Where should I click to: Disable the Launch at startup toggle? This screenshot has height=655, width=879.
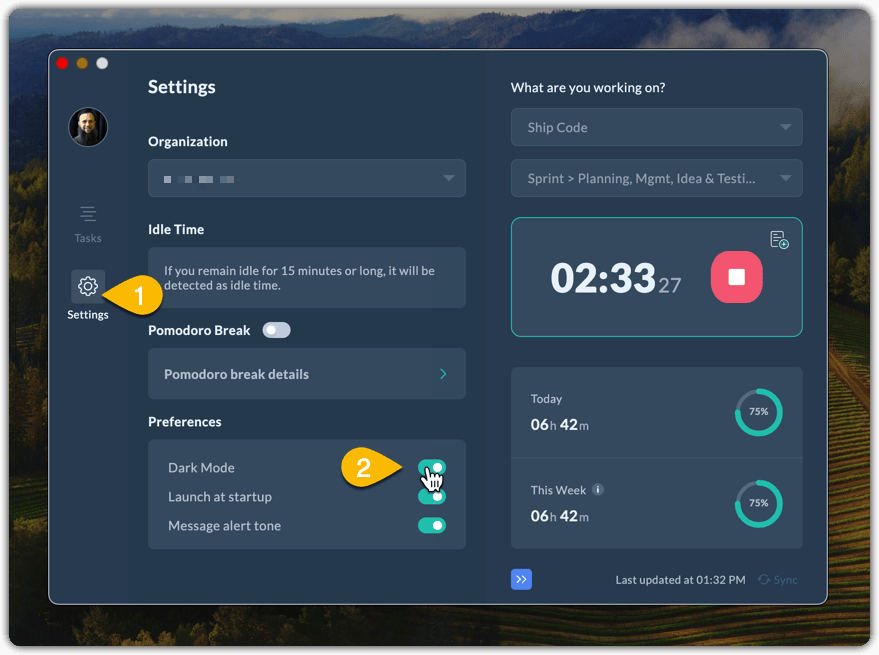(x=432, y=497)
